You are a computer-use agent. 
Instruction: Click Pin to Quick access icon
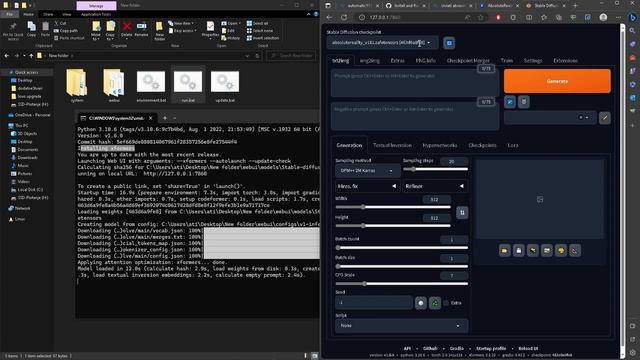[x=13, y=31]
